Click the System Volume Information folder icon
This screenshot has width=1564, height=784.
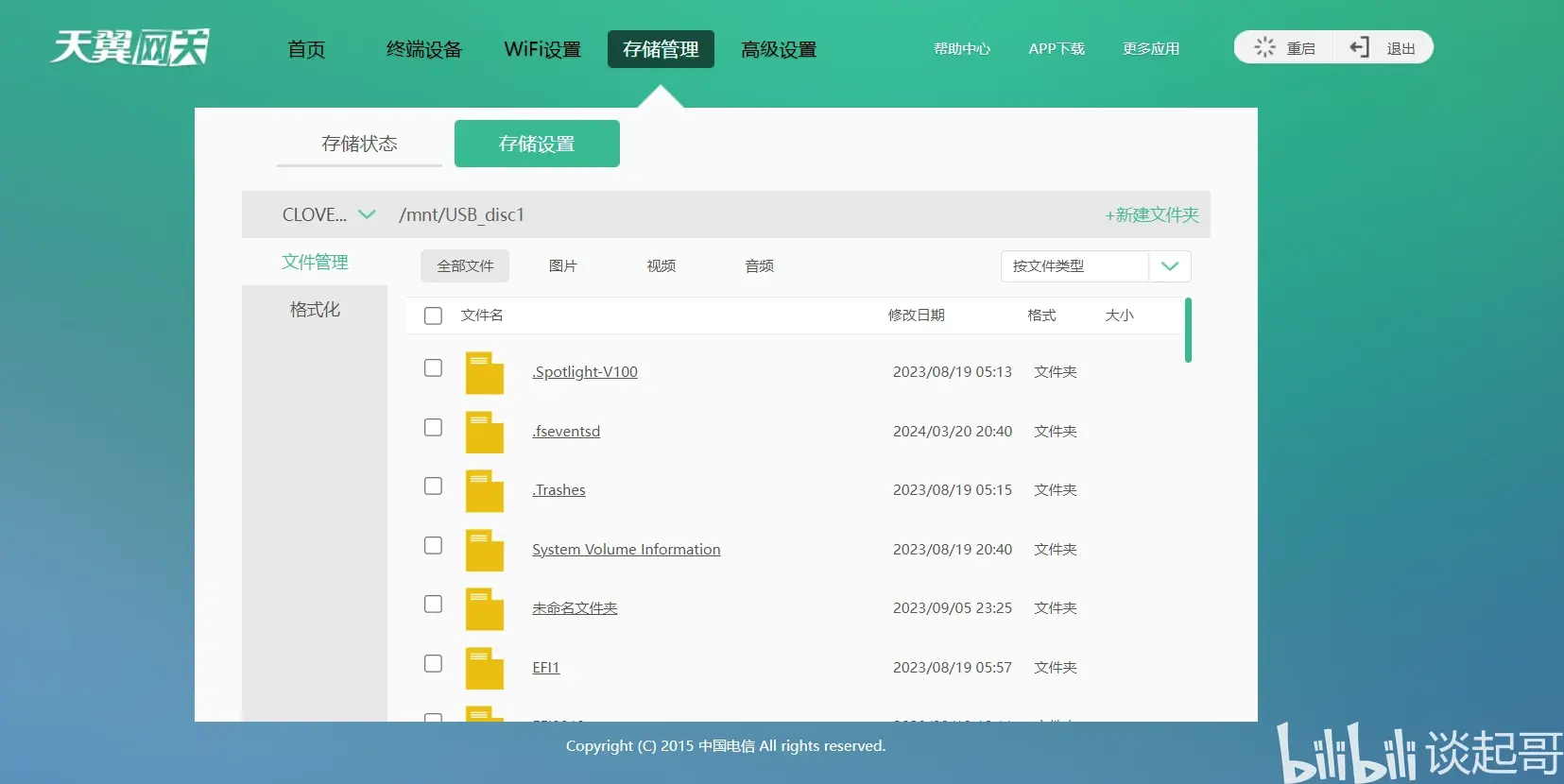click(484, 550)
